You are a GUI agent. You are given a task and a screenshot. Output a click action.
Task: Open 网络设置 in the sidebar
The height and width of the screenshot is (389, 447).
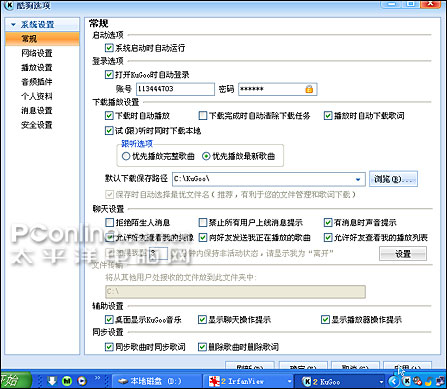(37, 53)
